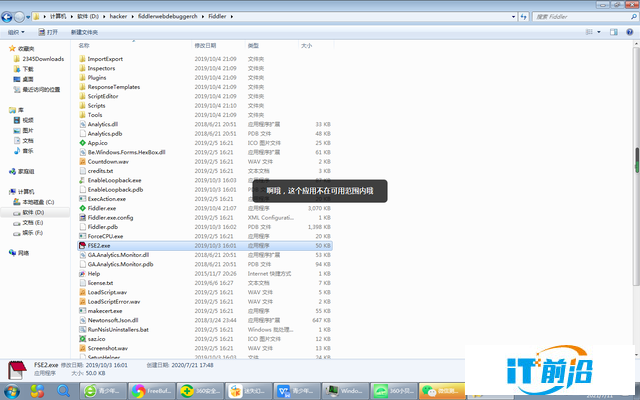
Task: Select the Scripts folder icon
Action: 82,106
